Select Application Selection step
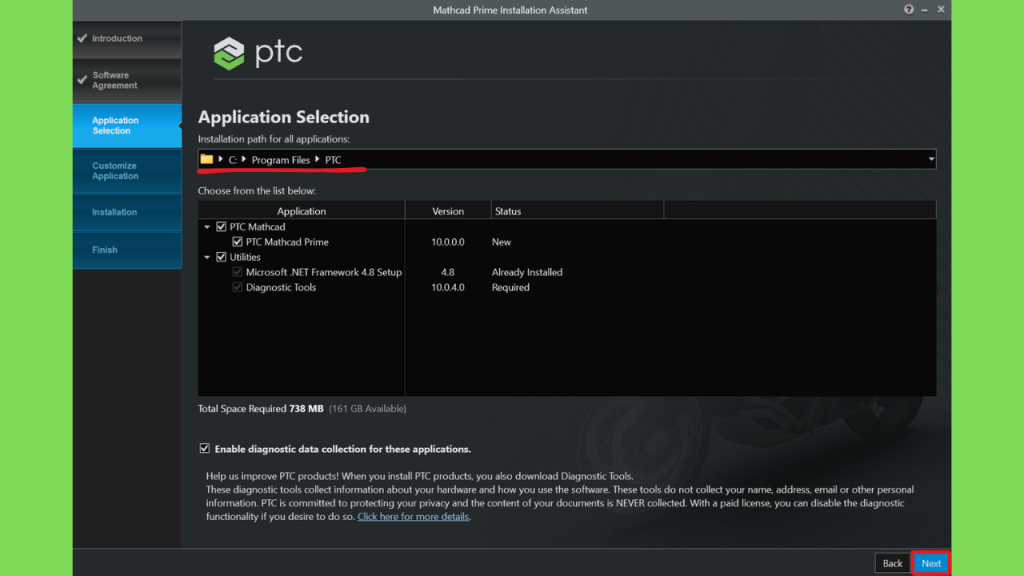Image resolution: width=1024 pixels, height=576 pixels. [127, 125]
